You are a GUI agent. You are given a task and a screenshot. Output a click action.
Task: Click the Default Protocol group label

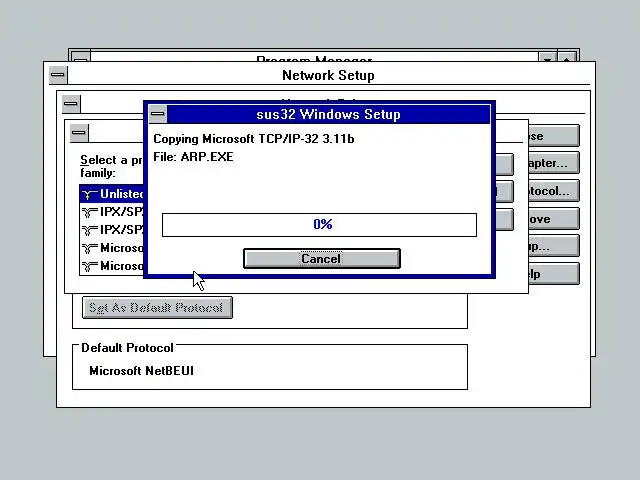[127, 348]
